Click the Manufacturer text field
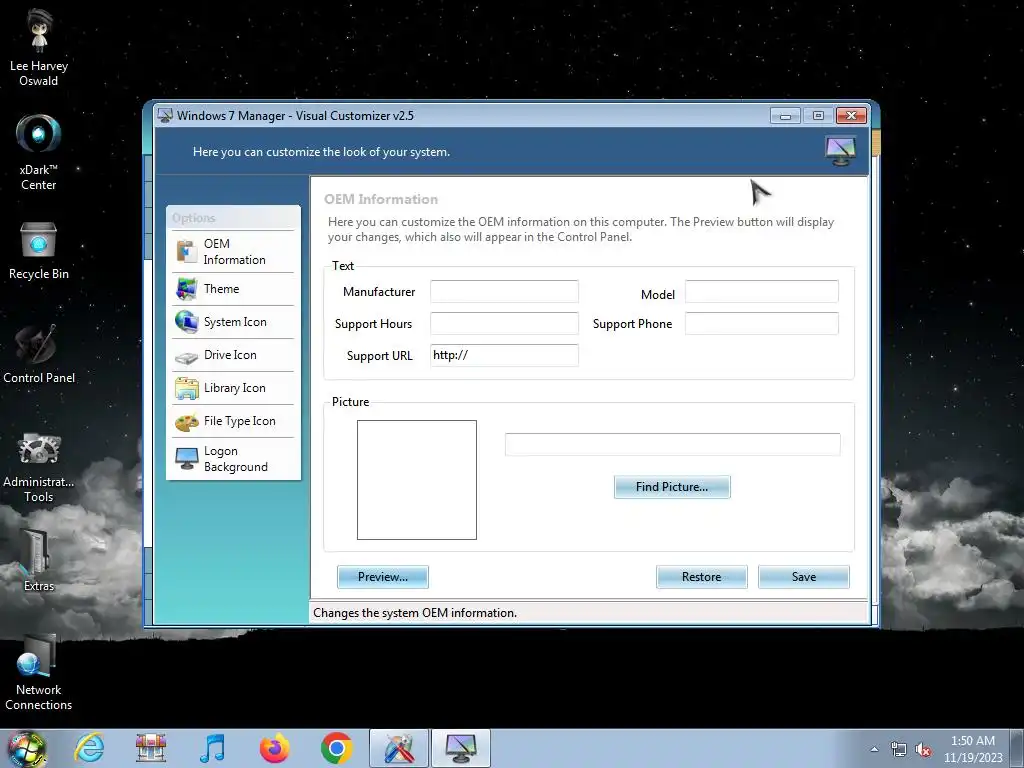Viewport: 1024px width, 768px height. pos(504,291)
